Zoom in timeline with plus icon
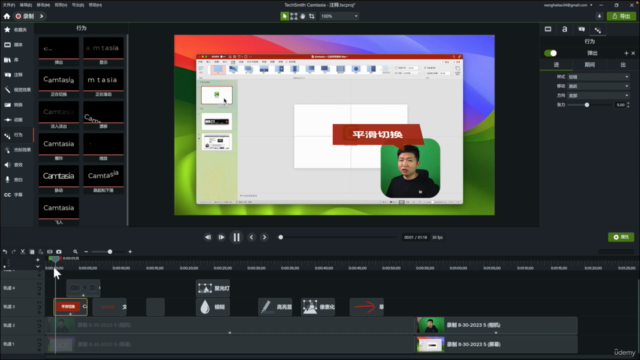The image size is (640, 360). [130, 252]
